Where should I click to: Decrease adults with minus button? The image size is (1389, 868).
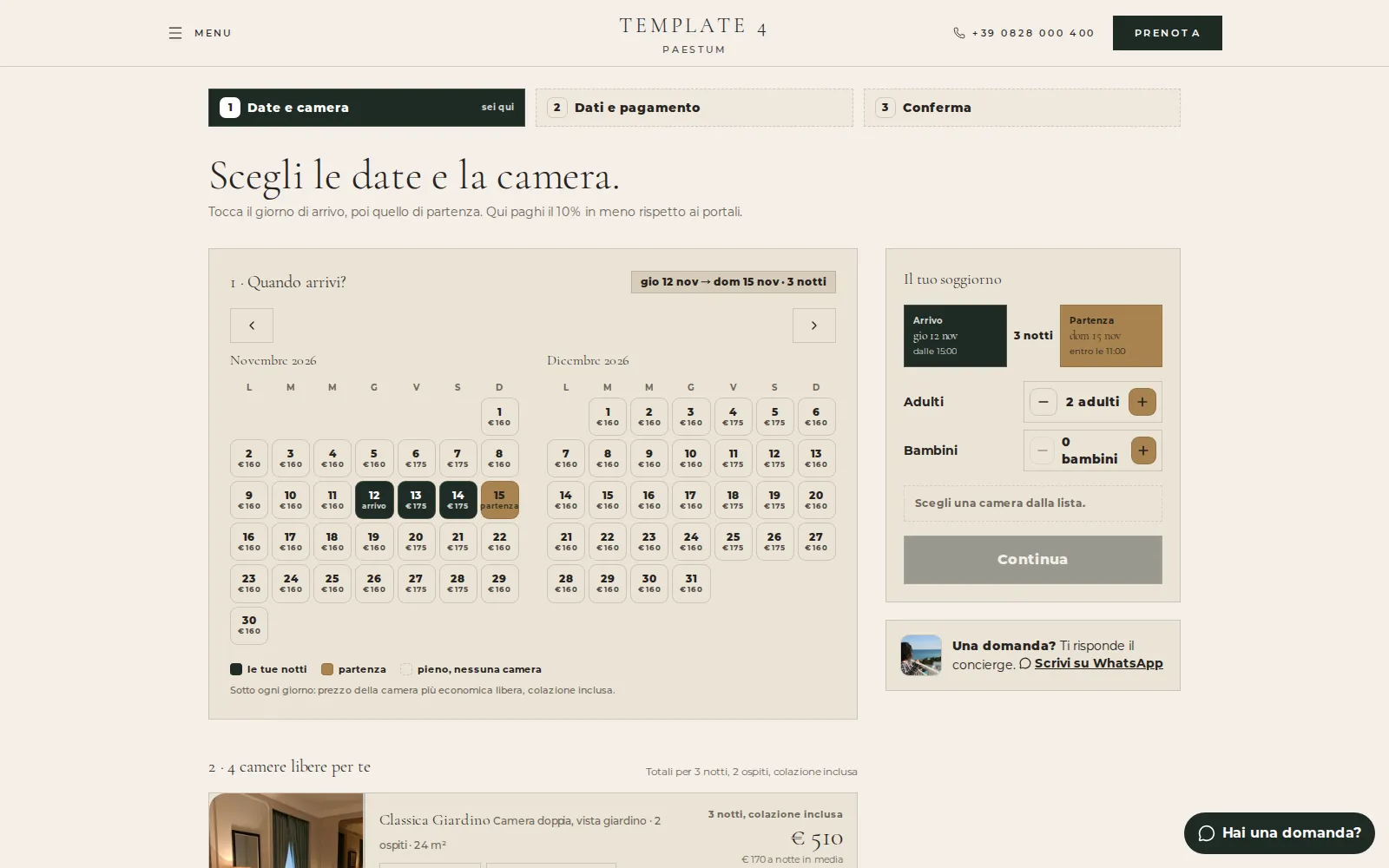pyautogui.click(x=1043, y=402)
